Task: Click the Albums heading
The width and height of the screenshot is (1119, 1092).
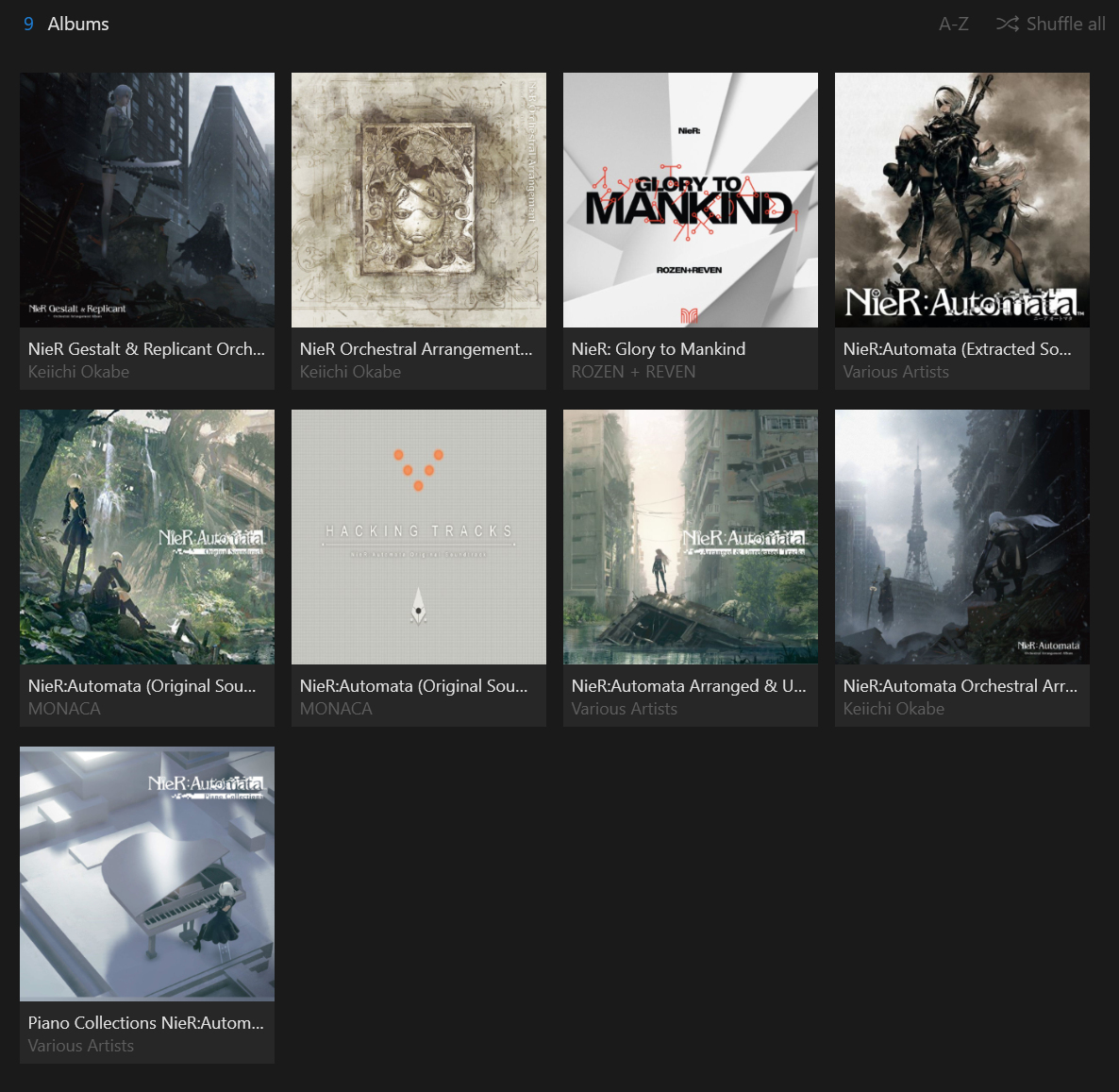Action: point(77,25)
